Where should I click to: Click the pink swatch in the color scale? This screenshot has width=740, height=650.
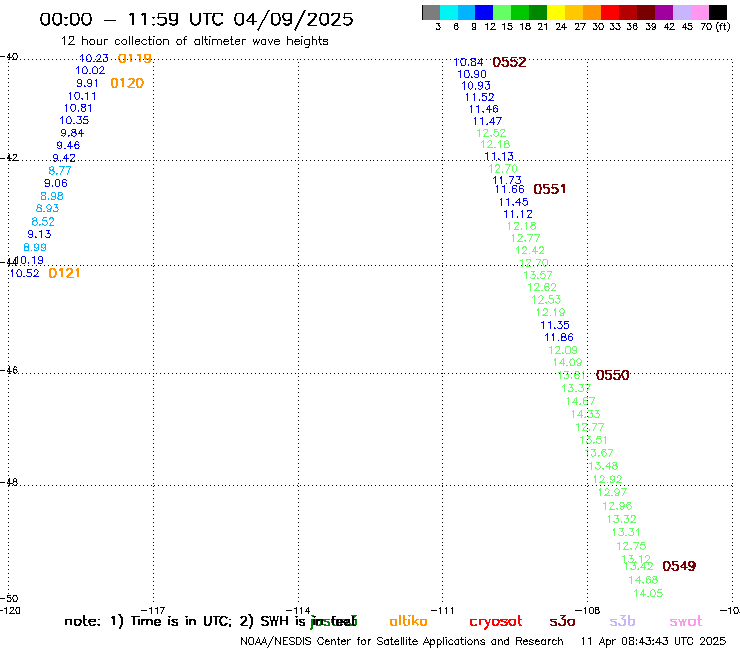click(x=699, y=12)
